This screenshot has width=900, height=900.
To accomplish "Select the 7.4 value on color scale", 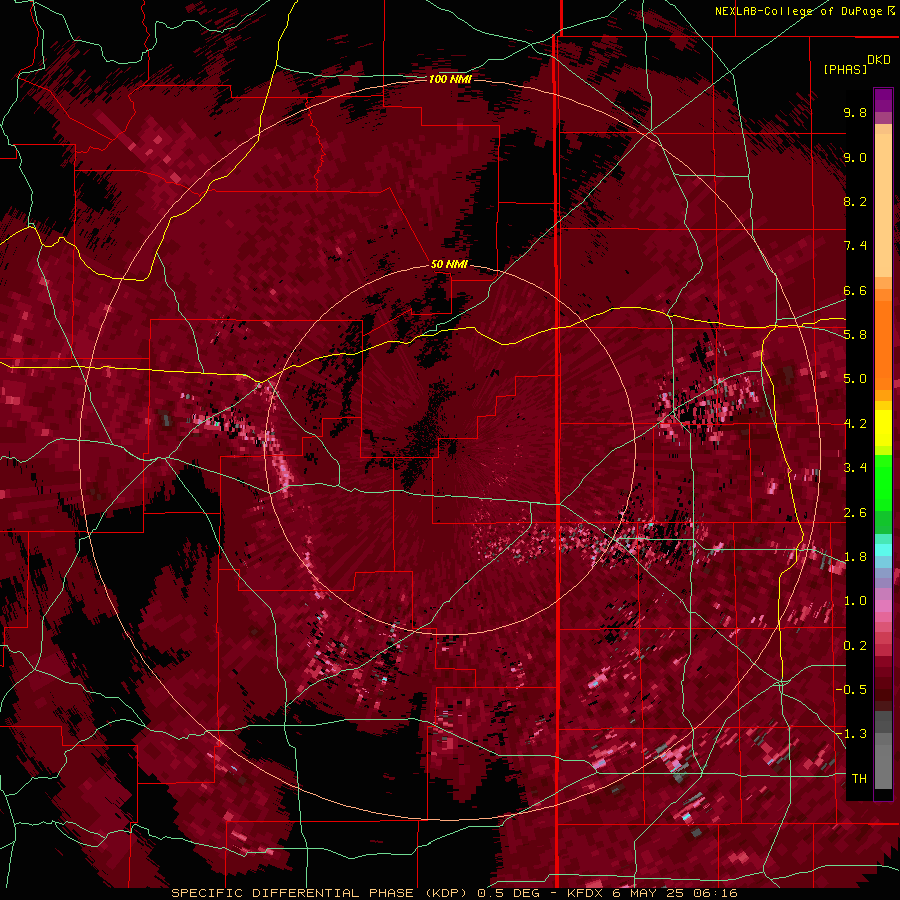I will click(855, 246).
